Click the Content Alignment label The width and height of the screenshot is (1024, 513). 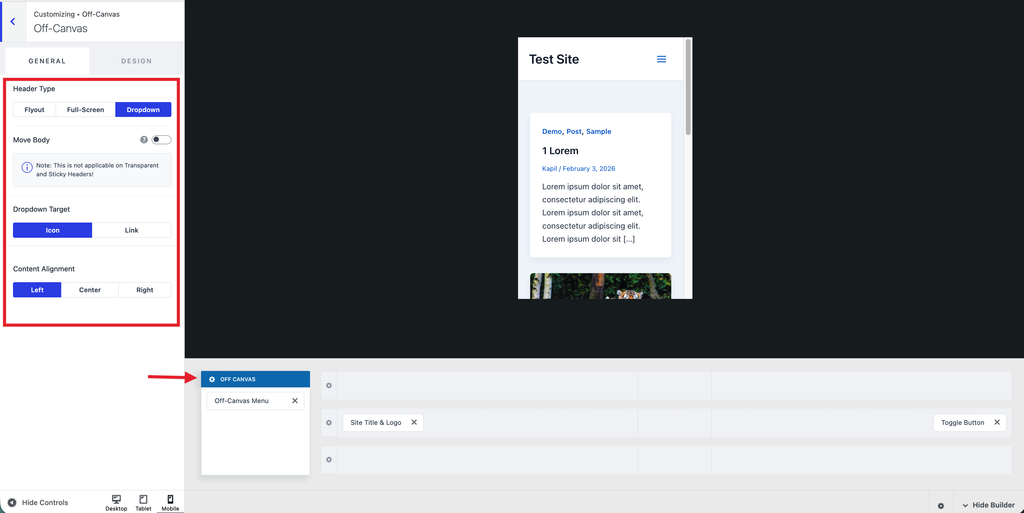coord(44,269)
